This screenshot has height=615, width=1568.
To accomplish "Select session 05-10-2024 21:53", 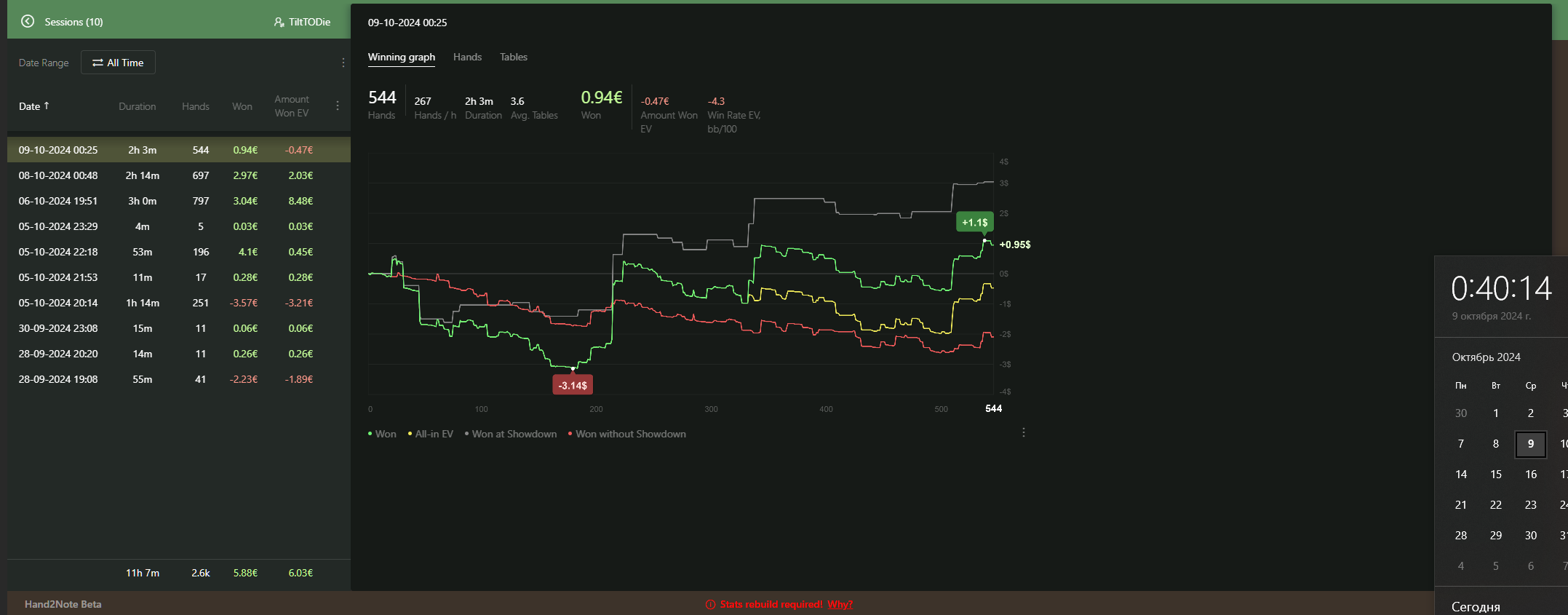I will pos(179,277).
